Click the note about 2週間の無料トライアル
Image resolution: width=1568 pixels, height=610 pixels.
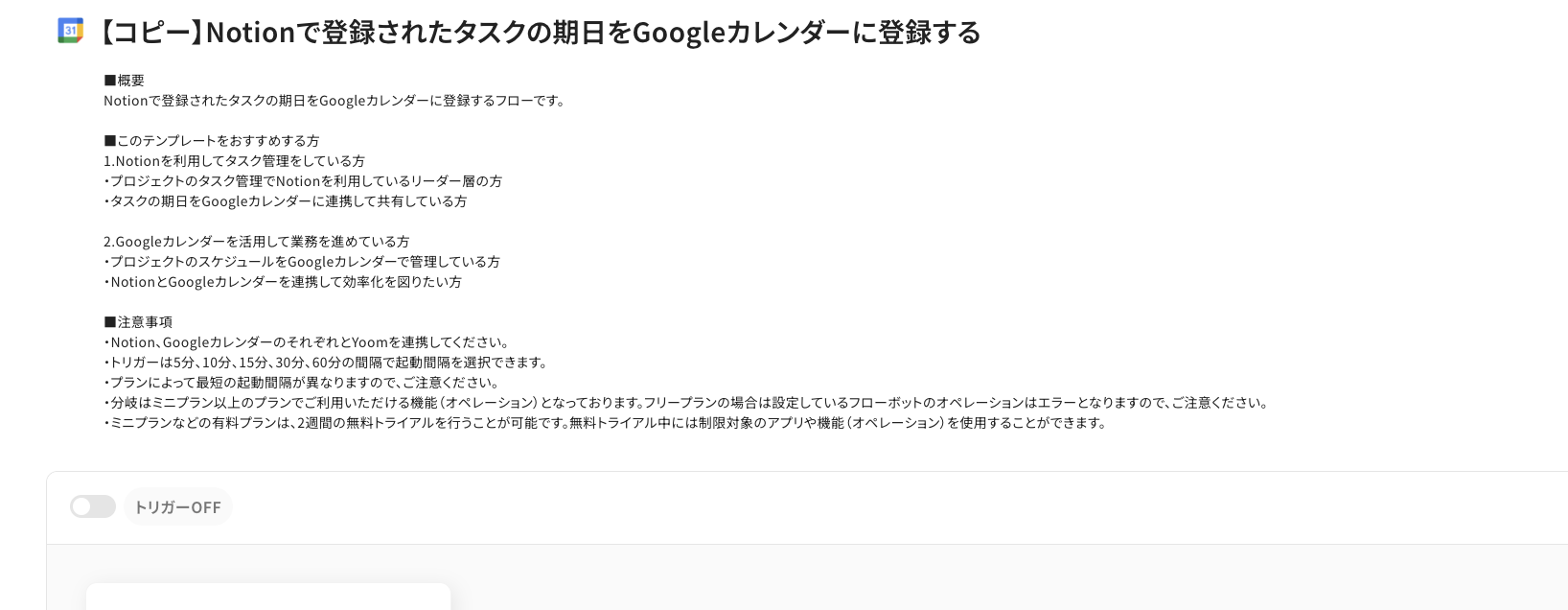(606, 423)
